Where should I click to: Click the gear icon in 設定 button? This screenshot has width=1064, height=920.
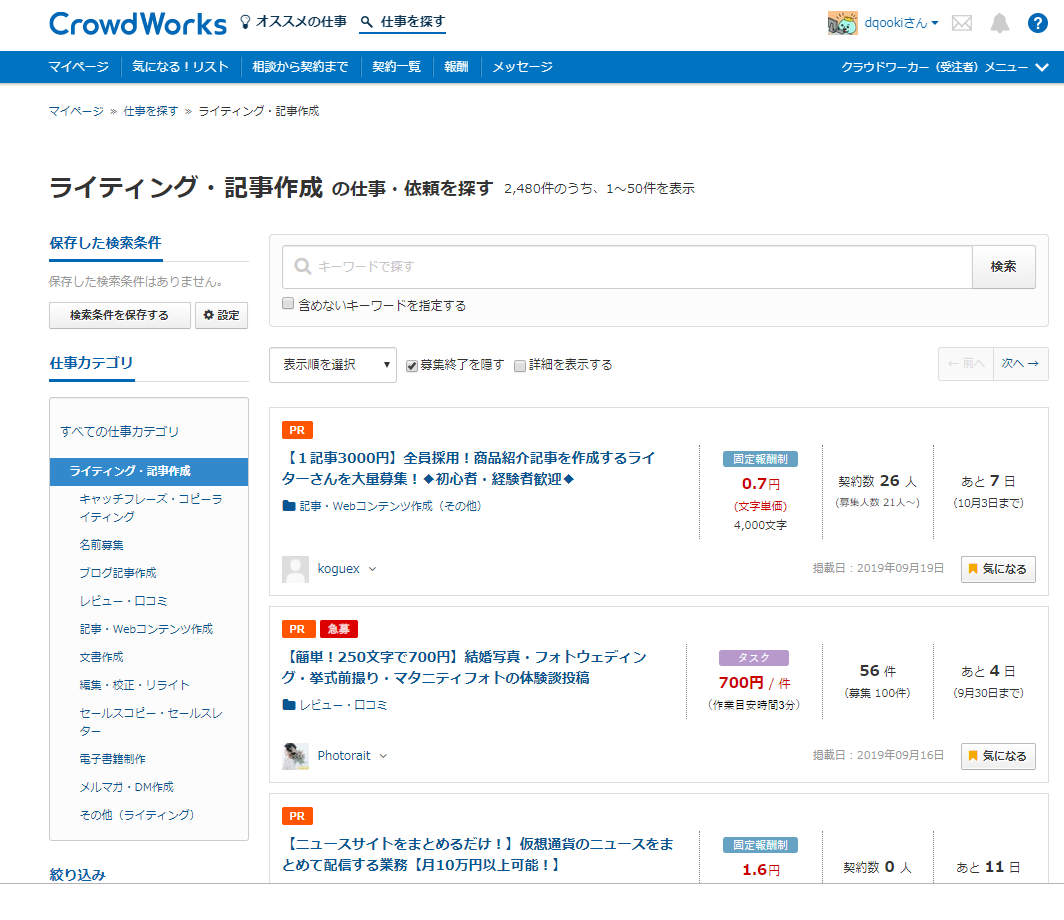pyautogui.click(x=208, y=315)
